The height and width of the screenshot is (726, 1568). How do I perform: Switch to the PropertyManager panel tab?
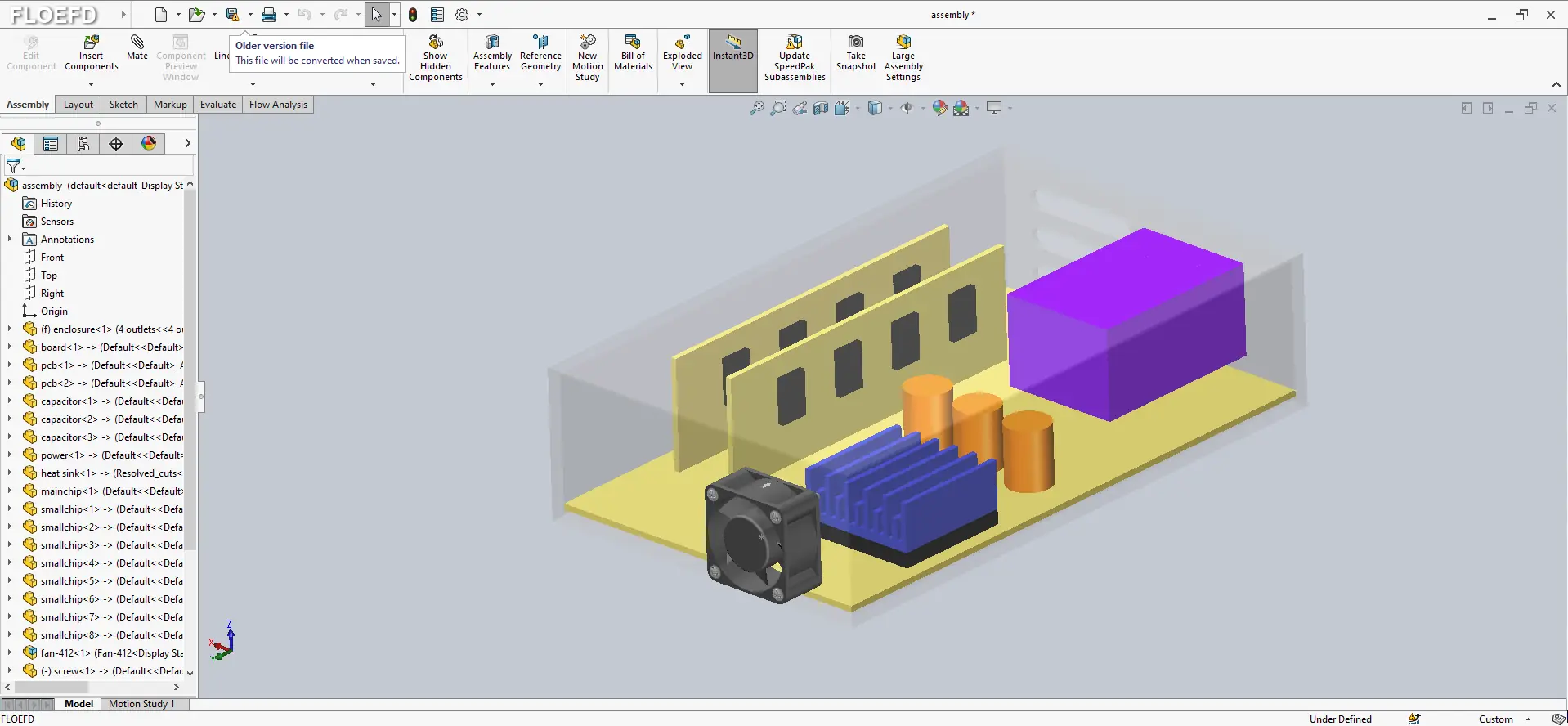click(51, 144)
